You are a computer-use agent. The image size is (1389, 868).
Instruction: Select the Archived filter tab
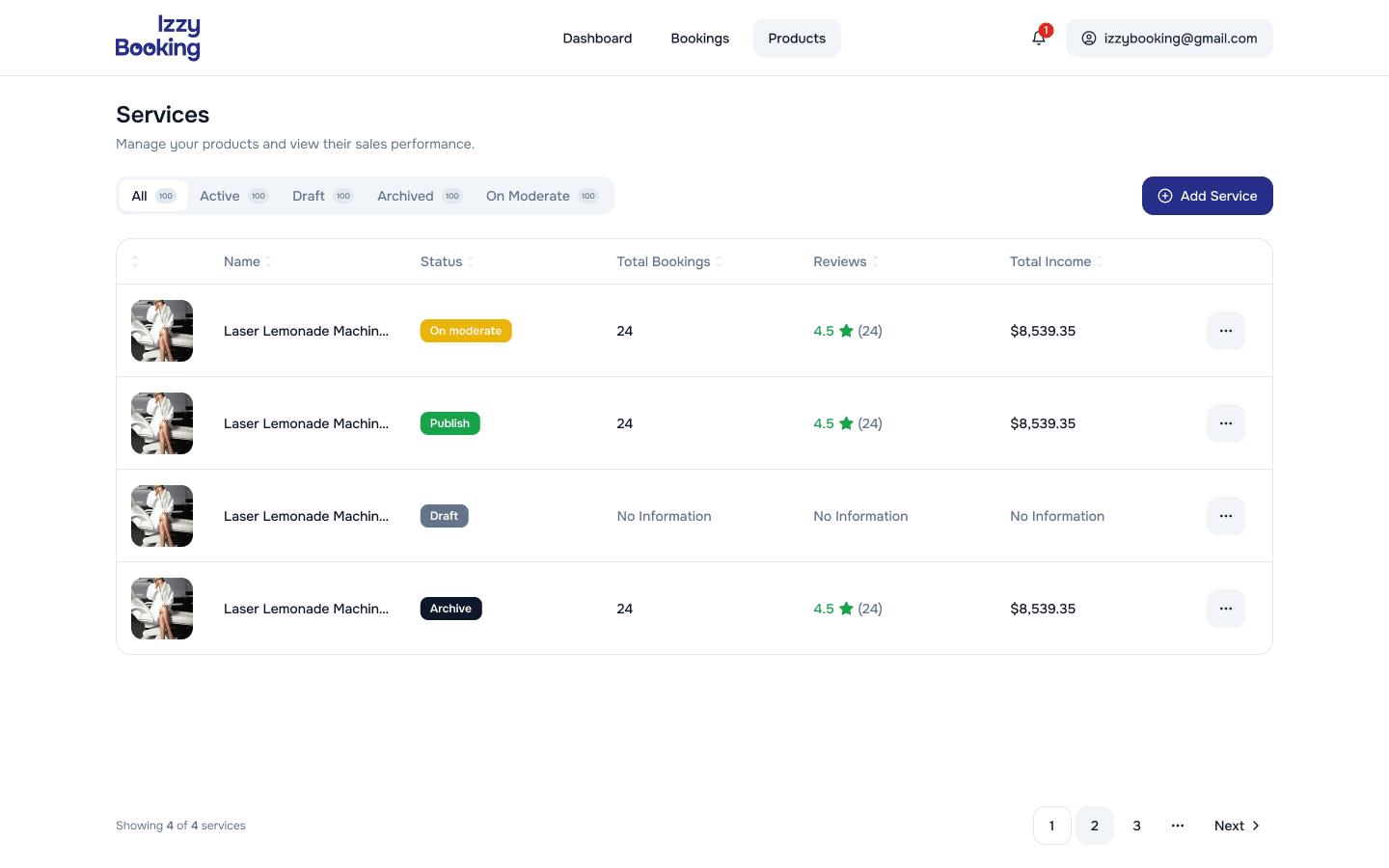pyautogui.click(x=420, y=196)
